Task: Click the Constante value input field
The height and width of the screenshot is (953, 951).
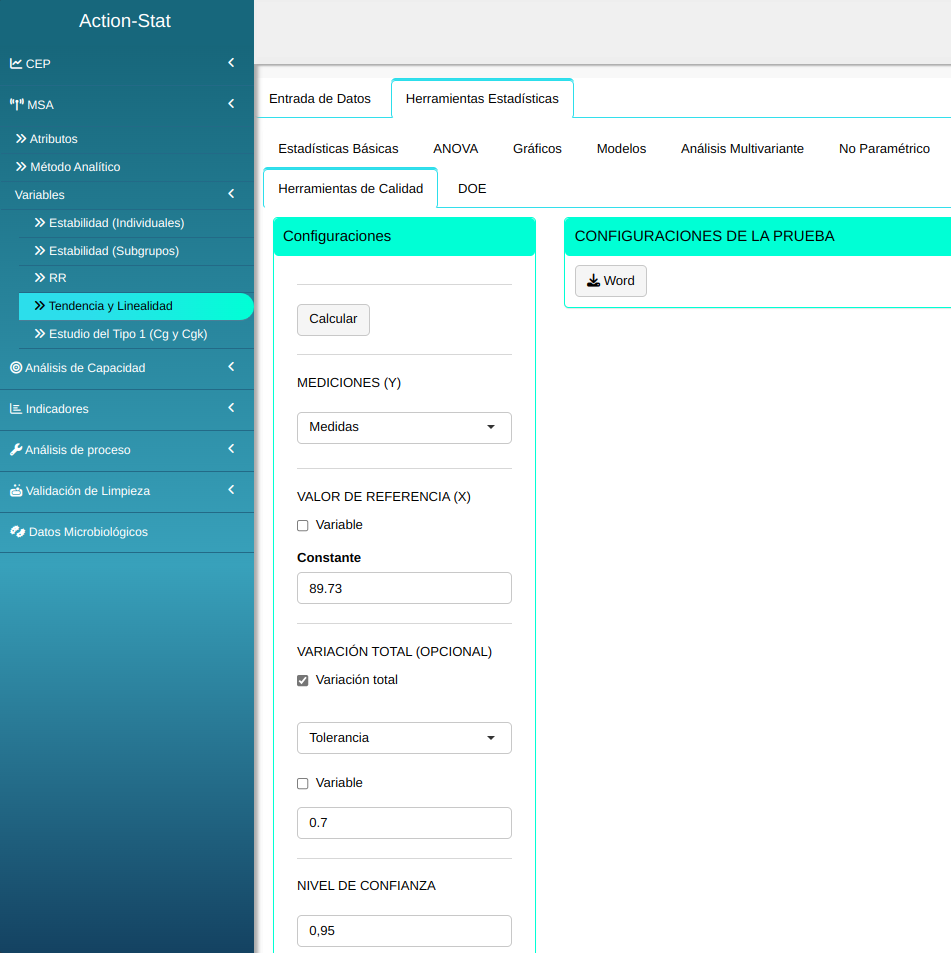Action: click(x=404, y=589)
